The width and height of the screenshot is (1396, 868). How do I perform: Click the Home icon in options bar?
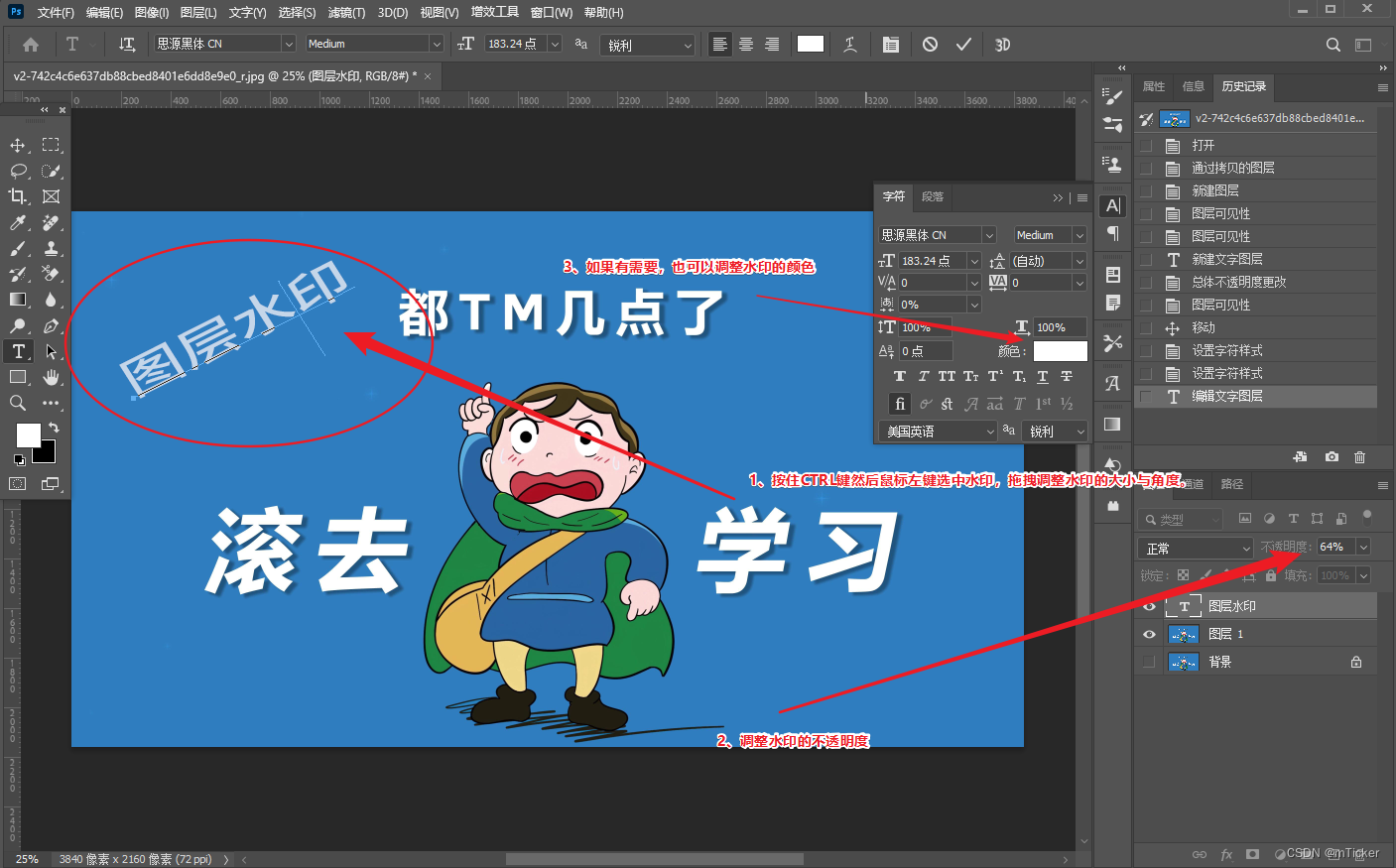coord(31,45)
